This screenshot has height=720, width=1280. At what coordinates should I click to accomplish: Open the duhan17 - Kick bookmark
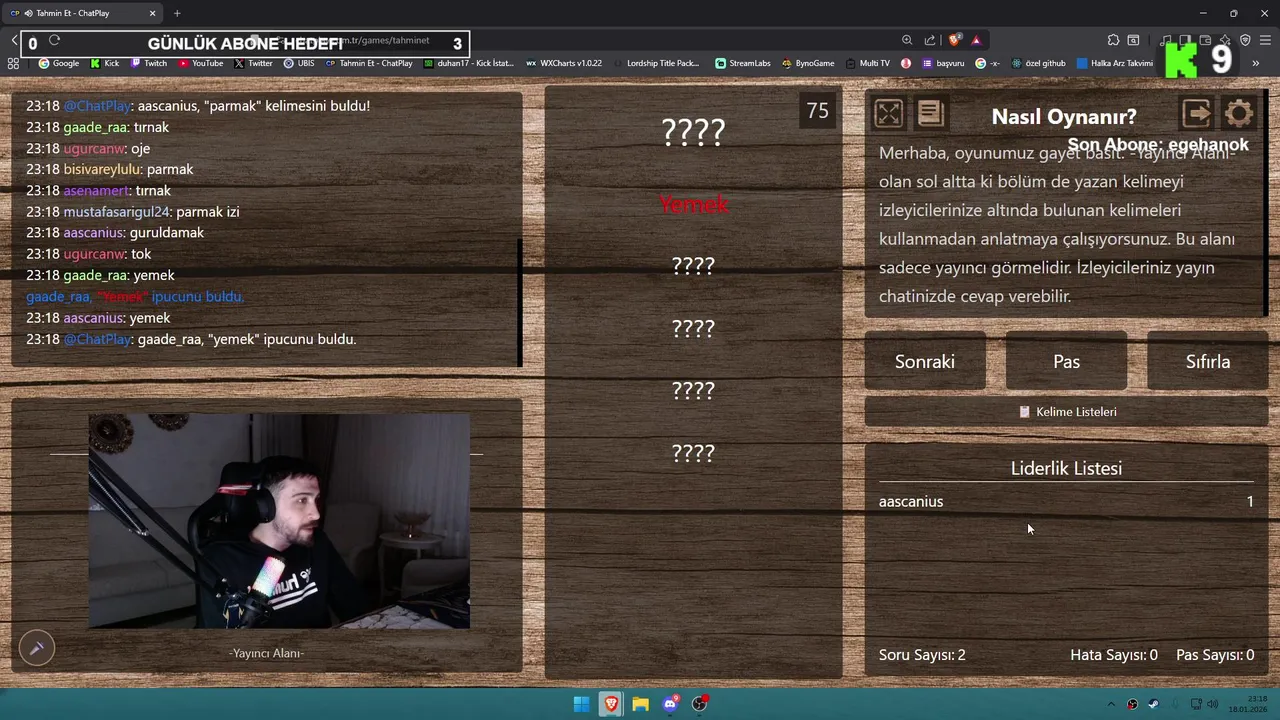click(468, 63)
